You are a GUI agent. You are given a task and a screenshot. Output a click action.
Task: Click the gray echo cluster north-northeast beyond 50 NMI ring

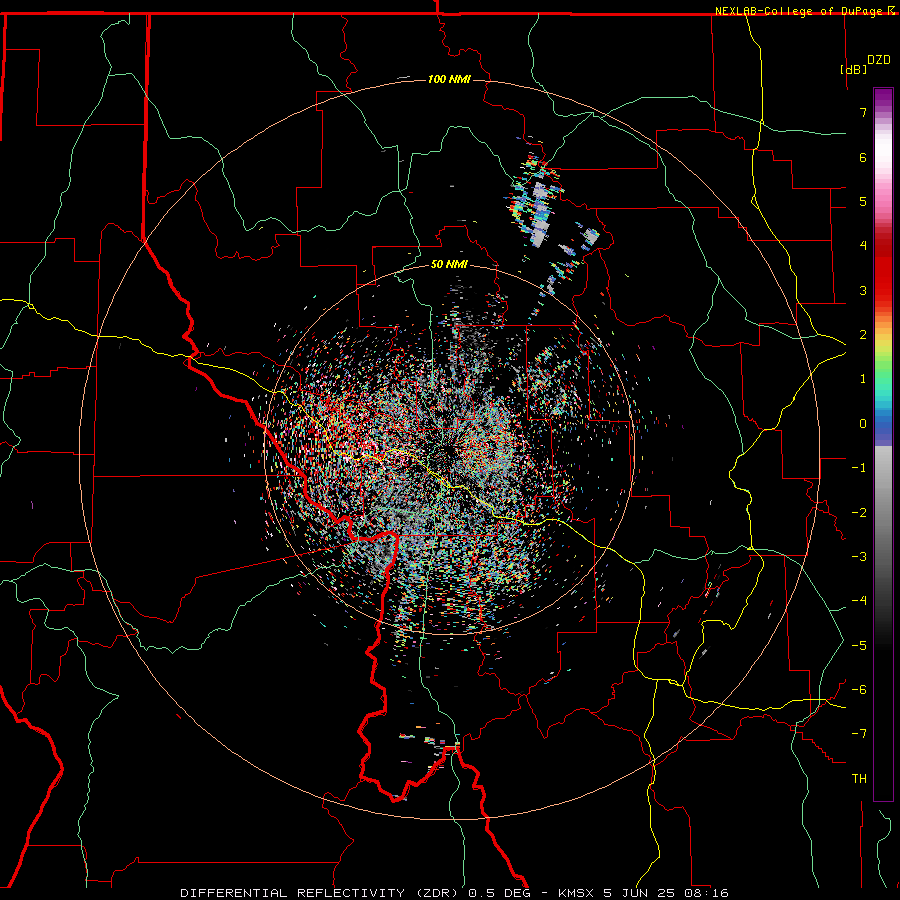click(540, 215)
